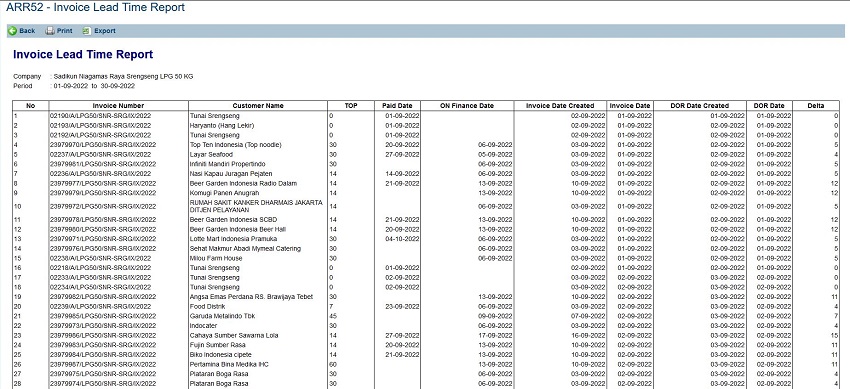850x389 pixels.
Task: Click Invoice Date Created 16-09-2022
Action: point(588,335)
